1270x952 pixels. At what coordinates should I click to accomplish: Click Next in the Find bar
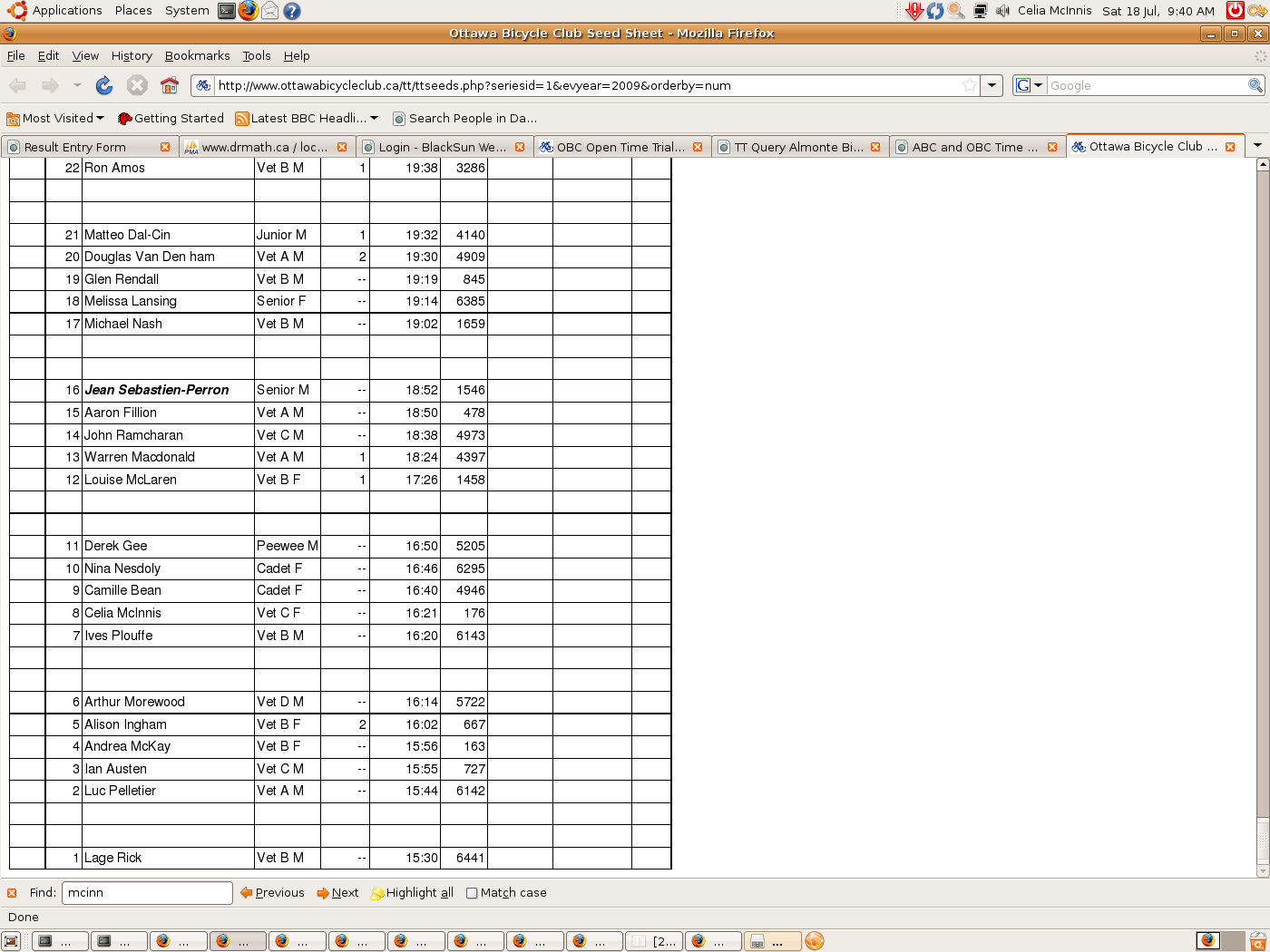coord(337,893)
